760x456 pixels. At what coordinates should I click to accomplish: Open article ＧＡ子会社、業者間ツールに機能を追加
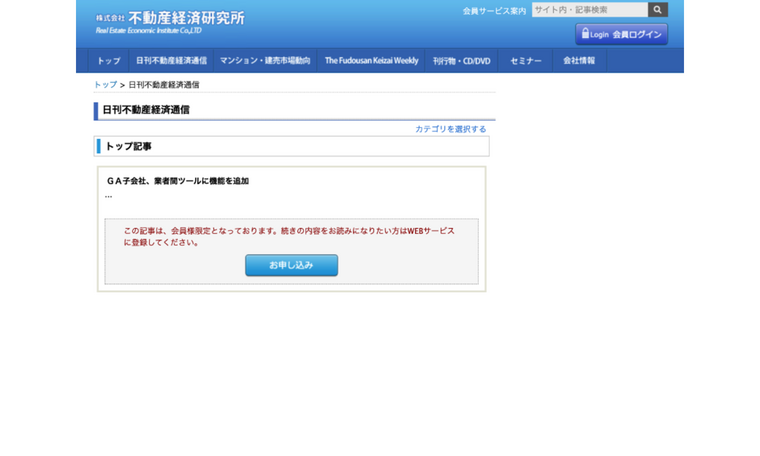[178, 181]
